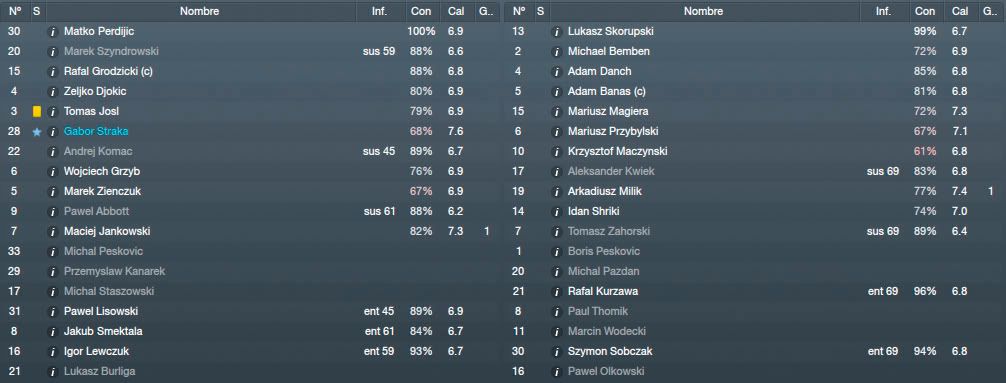Viewport: 1006px width, 383px height.
Task: Select substitute Rafal Kurzawa row
Action: click(x=753, y=291)
